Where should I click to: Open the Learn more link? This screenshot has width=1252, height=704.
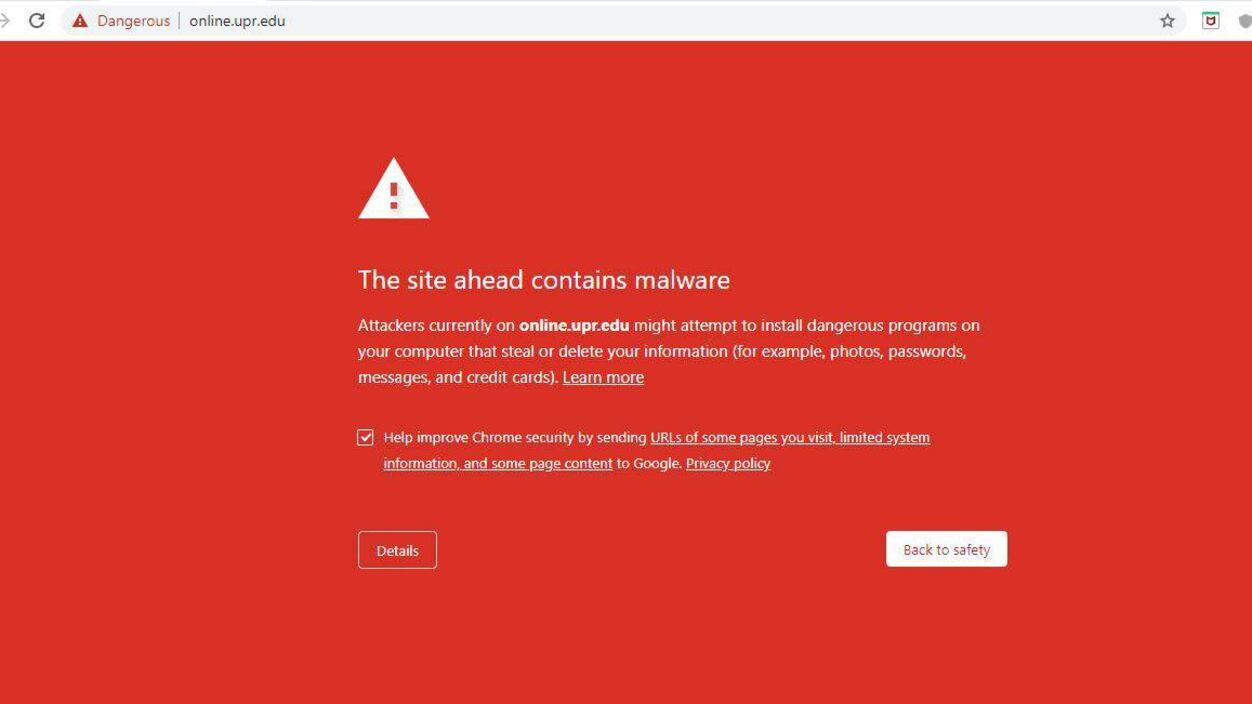(x=603, y=377)
